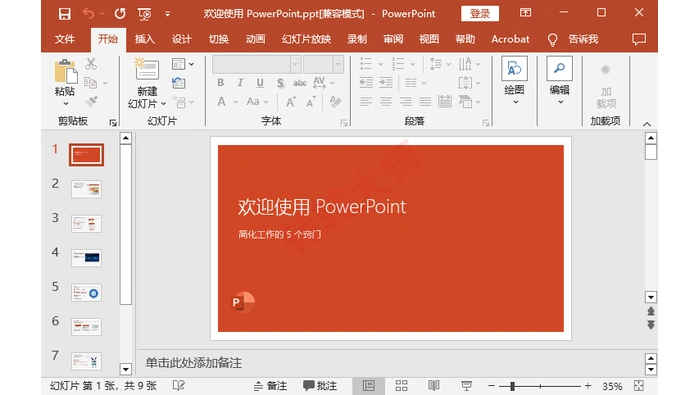Align text left
The image size is (700, 395).
coord(366,102)
